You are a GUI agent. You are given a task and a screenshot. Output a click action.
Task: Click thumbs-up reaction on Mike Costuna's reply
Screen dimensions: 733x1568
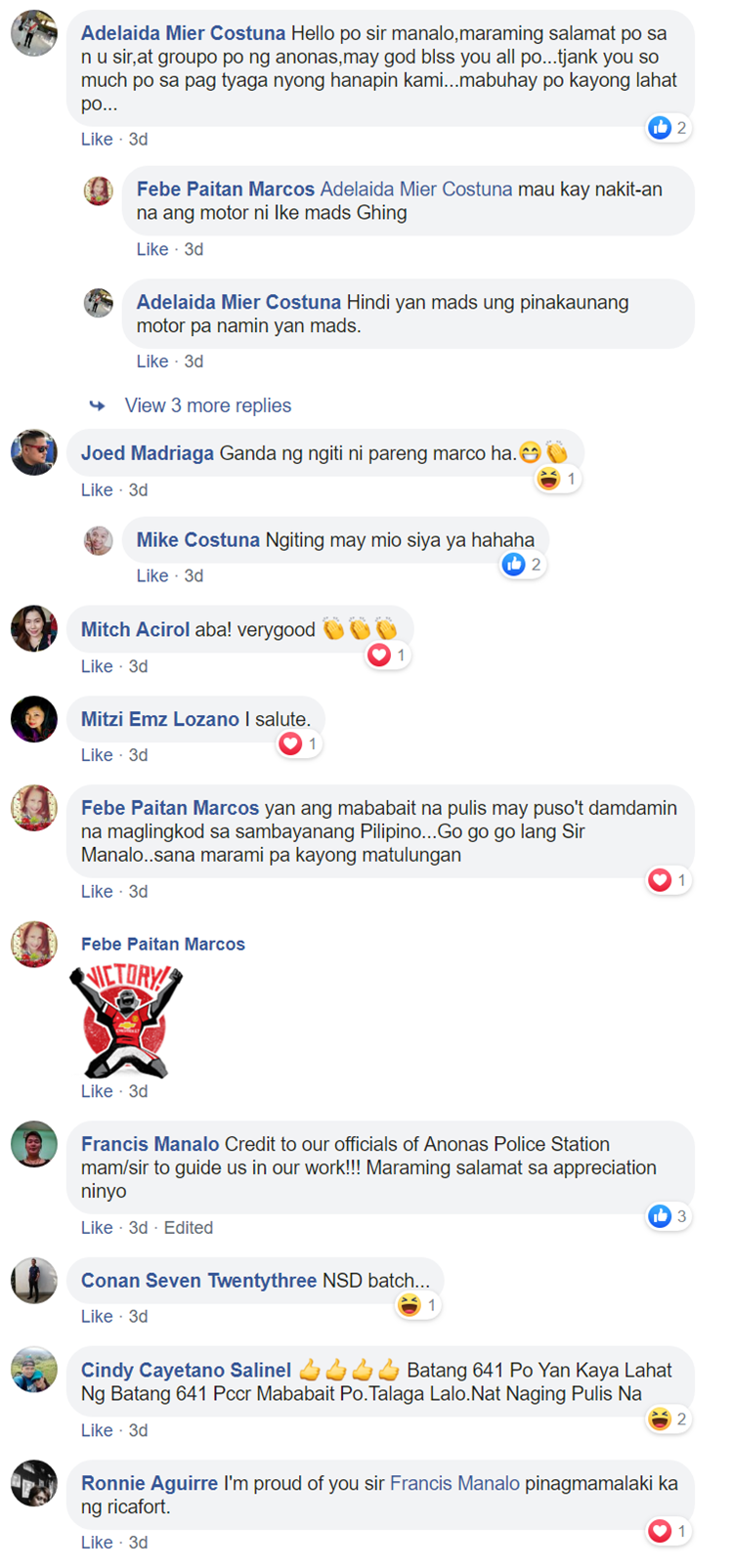[x=514, y=564]
